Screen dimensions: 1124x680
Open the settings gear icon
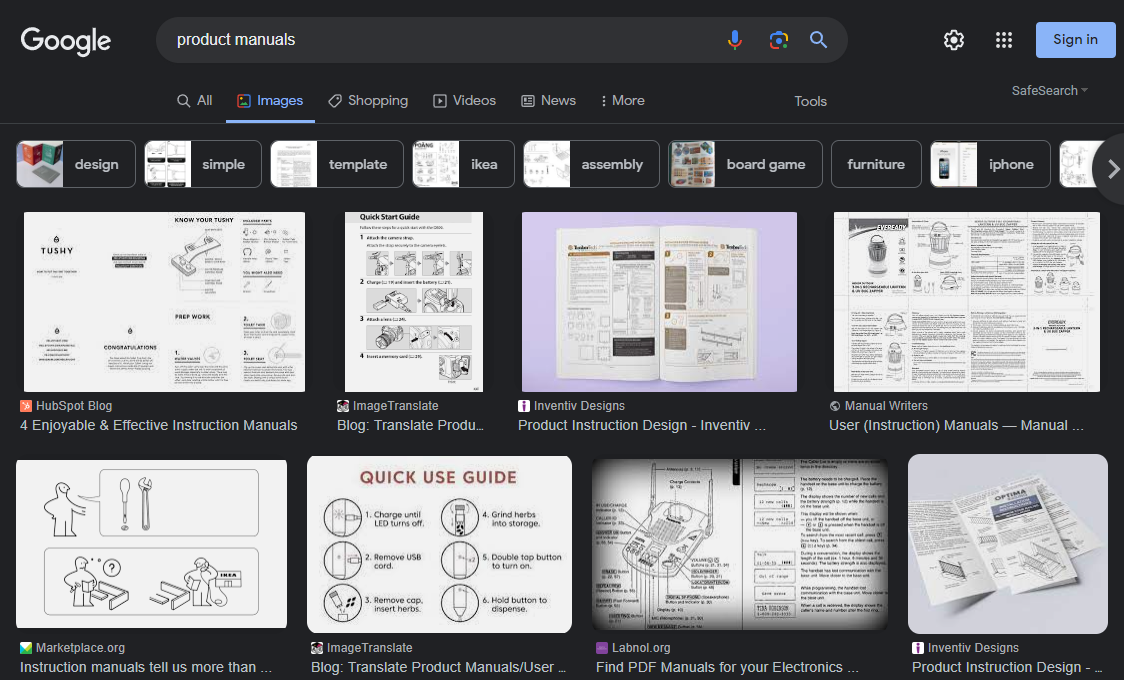pyautogui.click(x=953, y=40)
